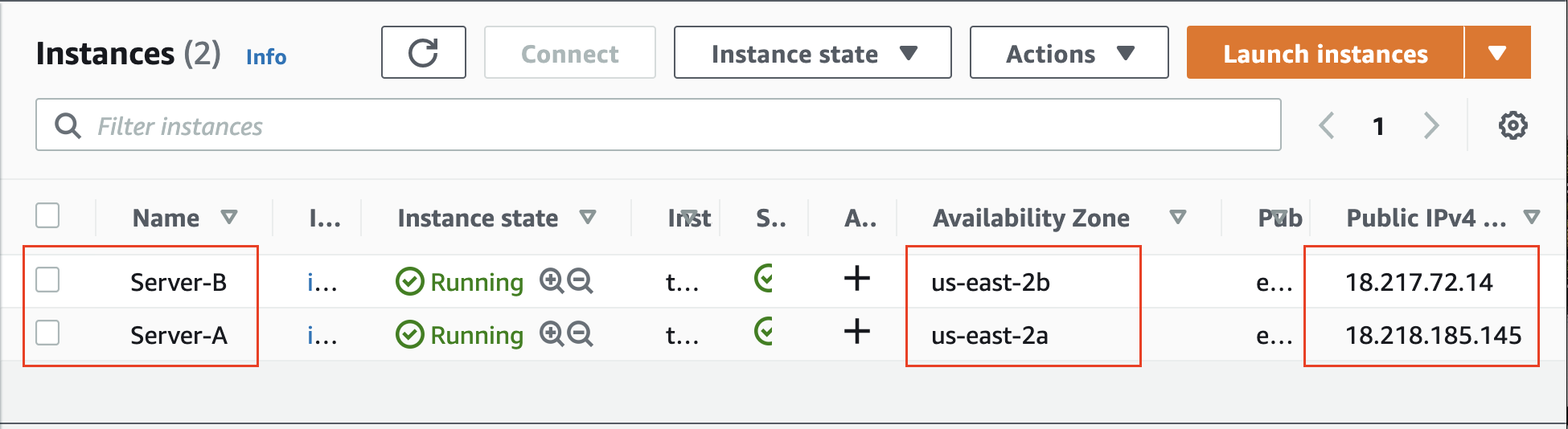Open the Actions dropdown menu
Image resolution: width=1568 pixels, height=429 pixels.
click(1069, 52)
